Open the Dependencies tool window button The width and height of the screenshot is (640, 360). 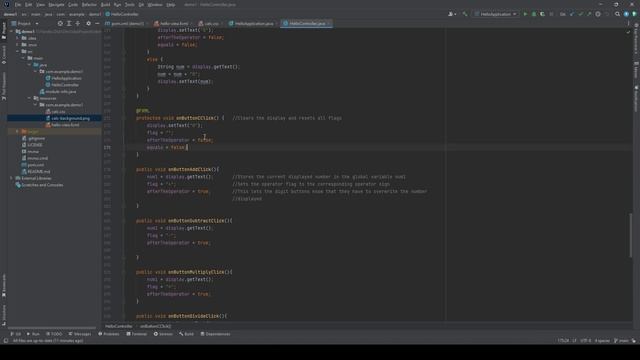[216, 334]
